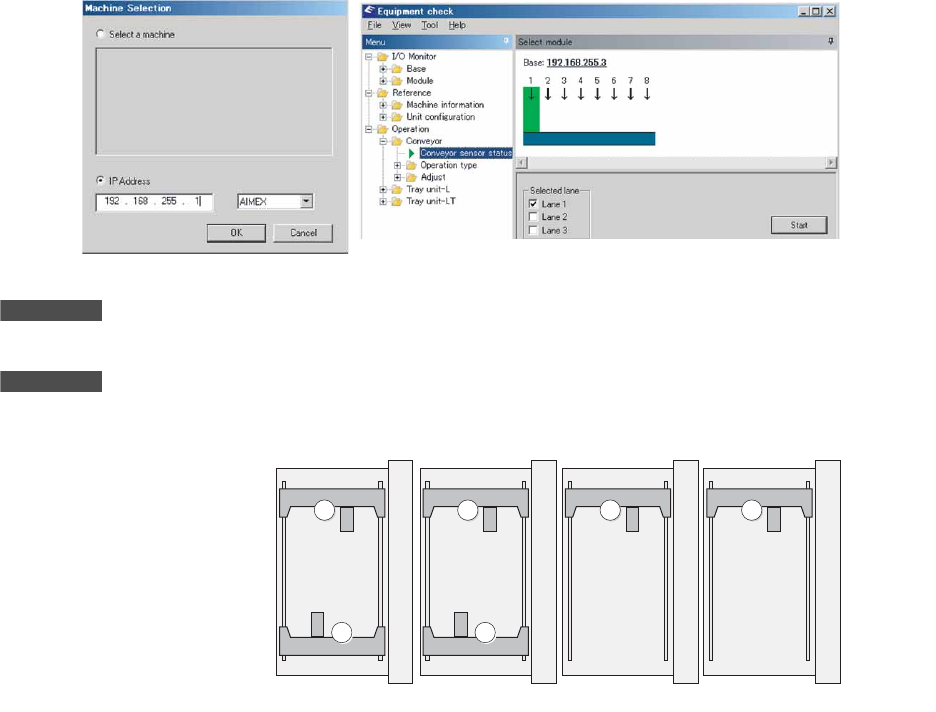
Task: Collapse the Conveyor tree node
Action: (x=383, y=141)
